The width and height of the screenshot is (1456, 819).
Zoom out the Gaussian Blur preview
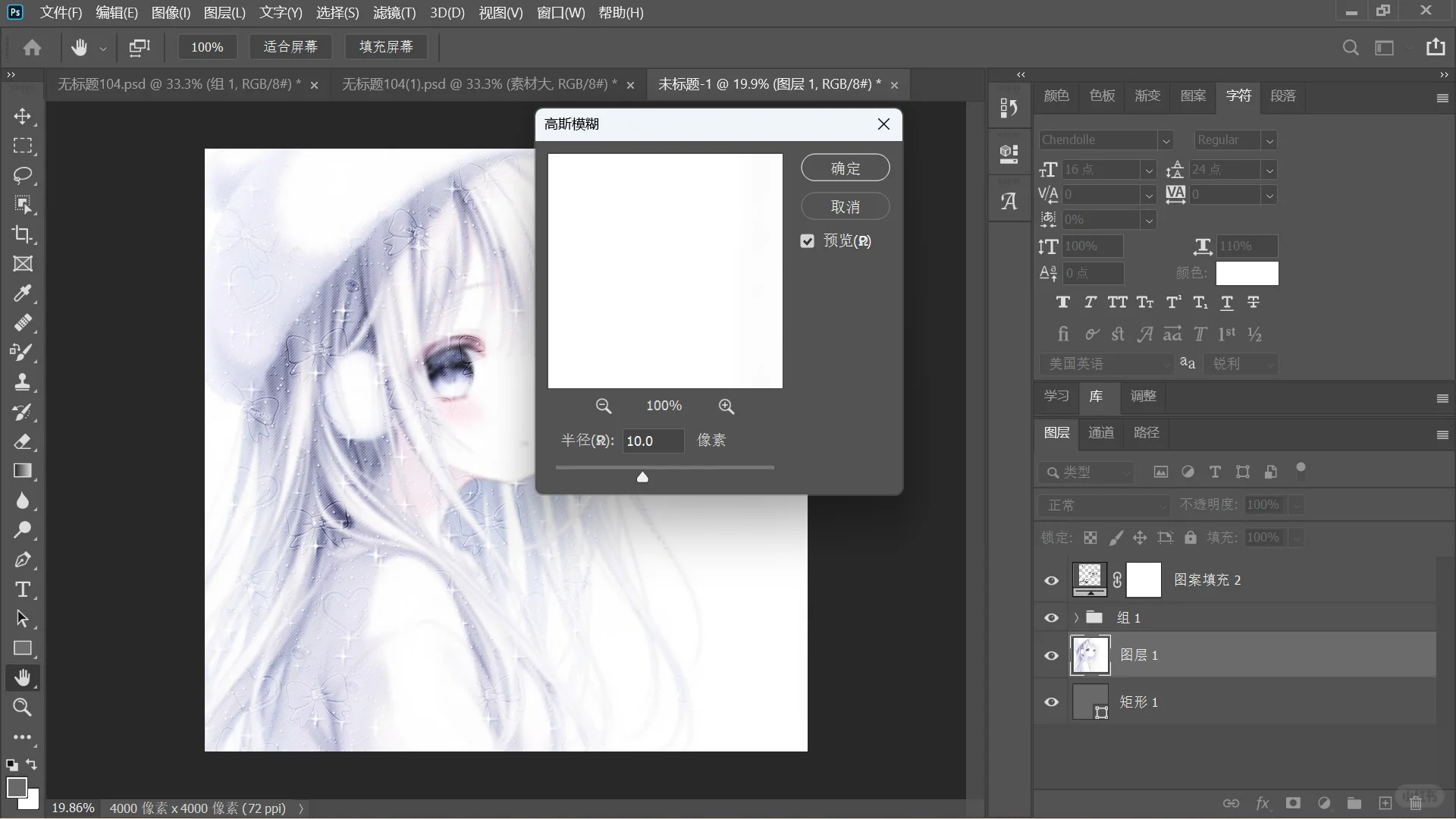pyautogui.click(x=604, y=406)
